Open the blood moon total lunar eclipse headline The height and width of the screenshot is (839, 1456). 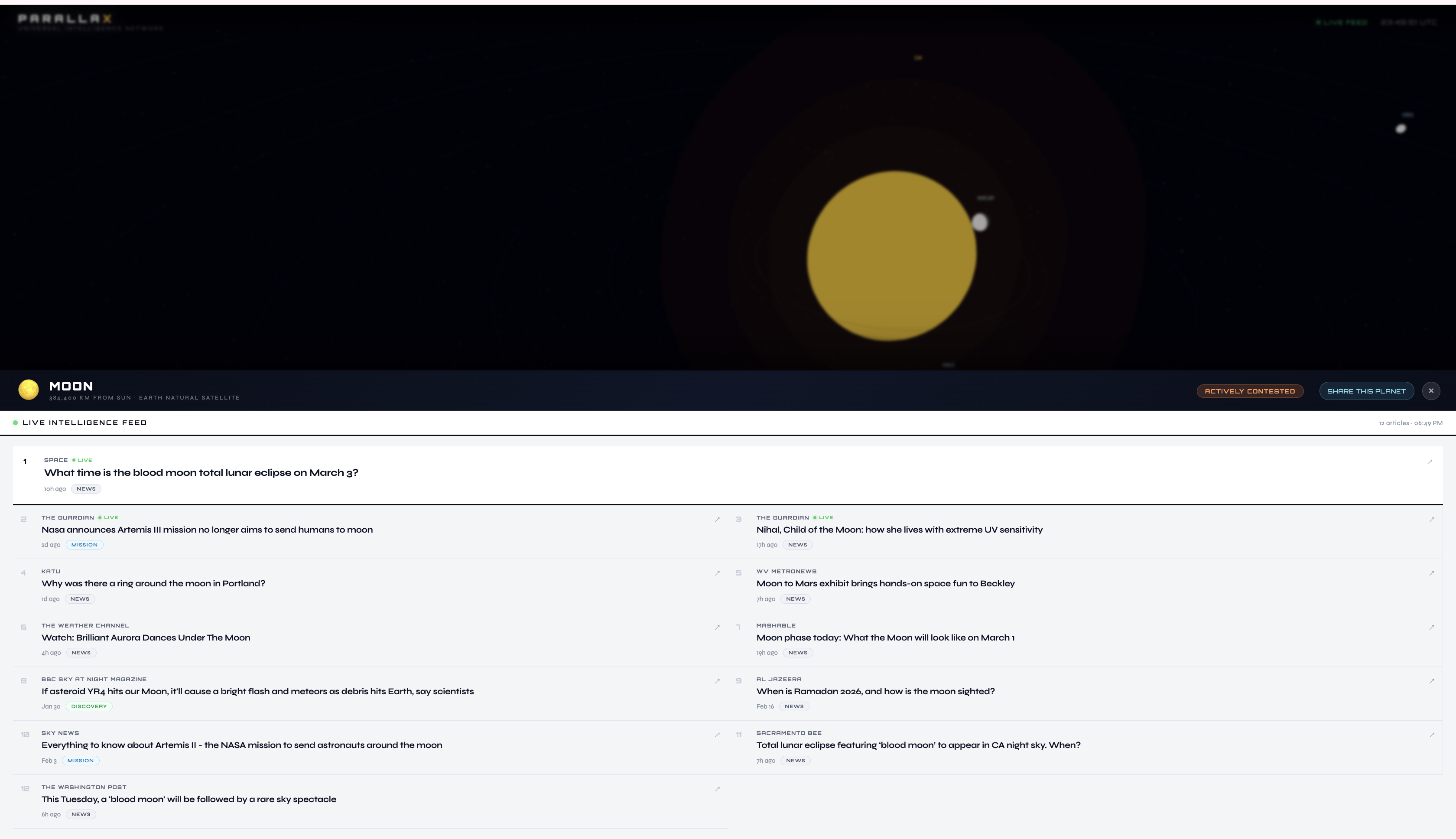point(201,472)
